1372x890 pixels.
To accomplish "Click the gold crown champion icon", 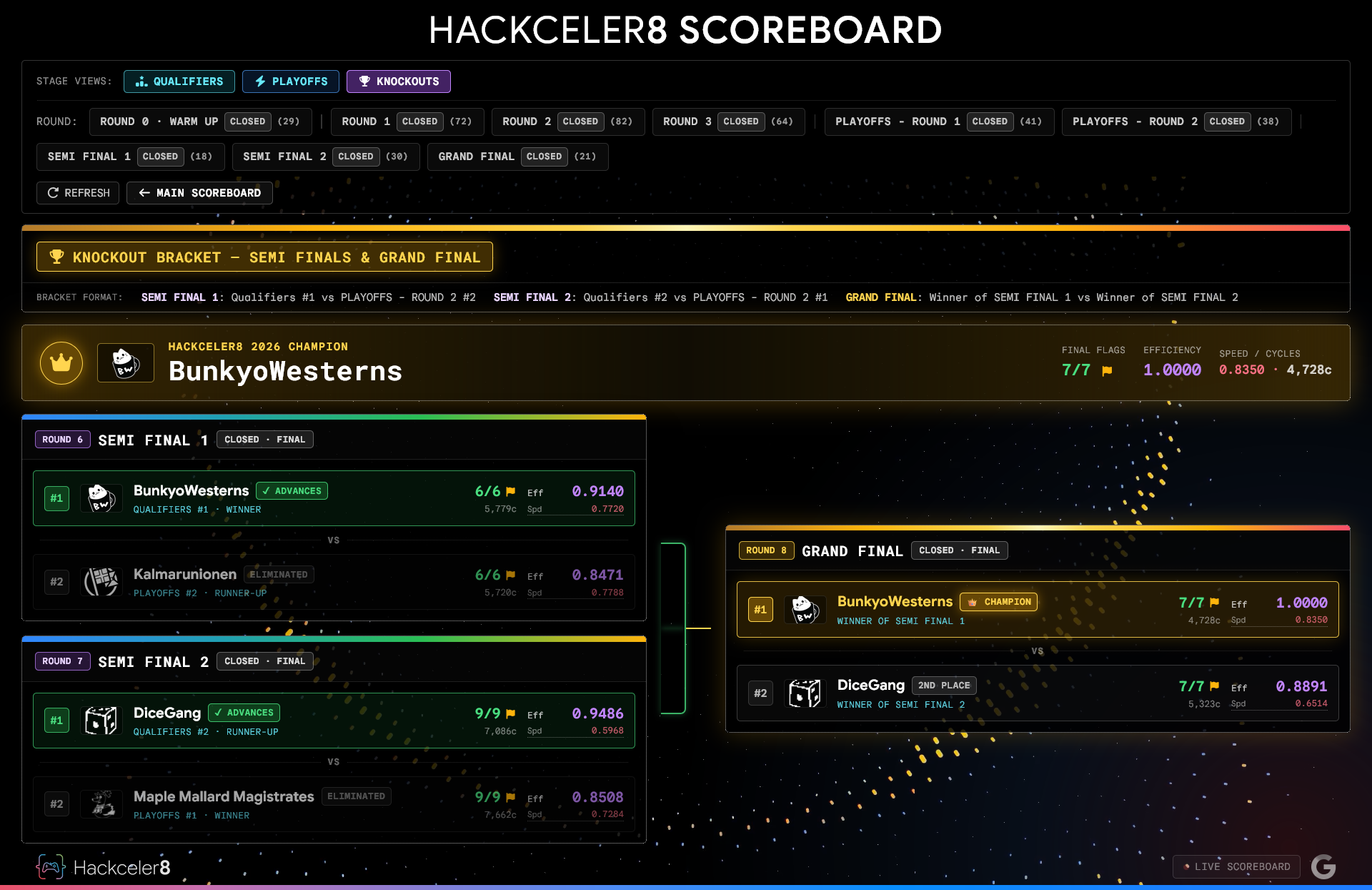I will click(x=61, y=363).
